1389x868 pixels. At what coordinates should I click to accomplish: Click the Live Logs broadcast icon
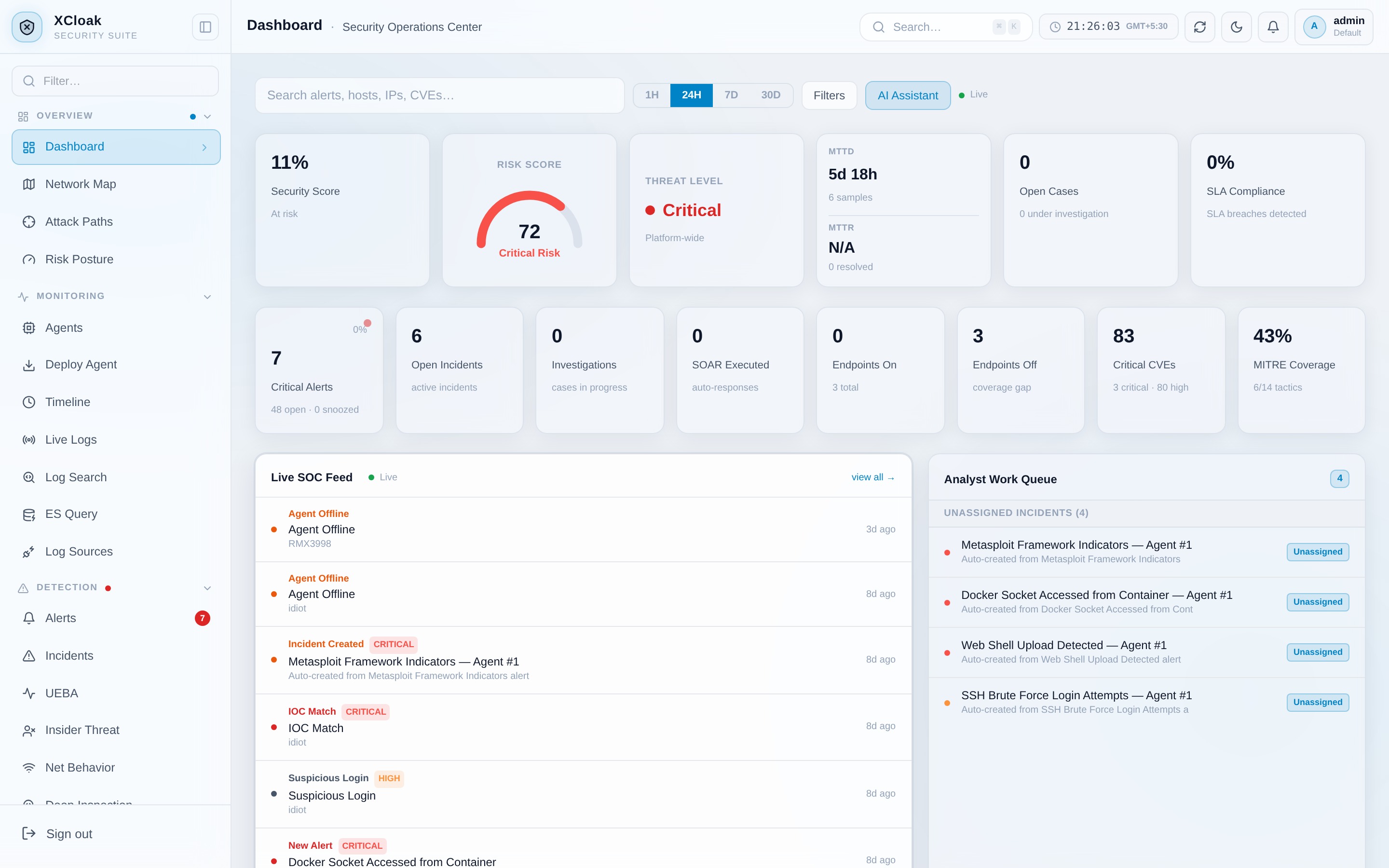click(x=29, y=440)
